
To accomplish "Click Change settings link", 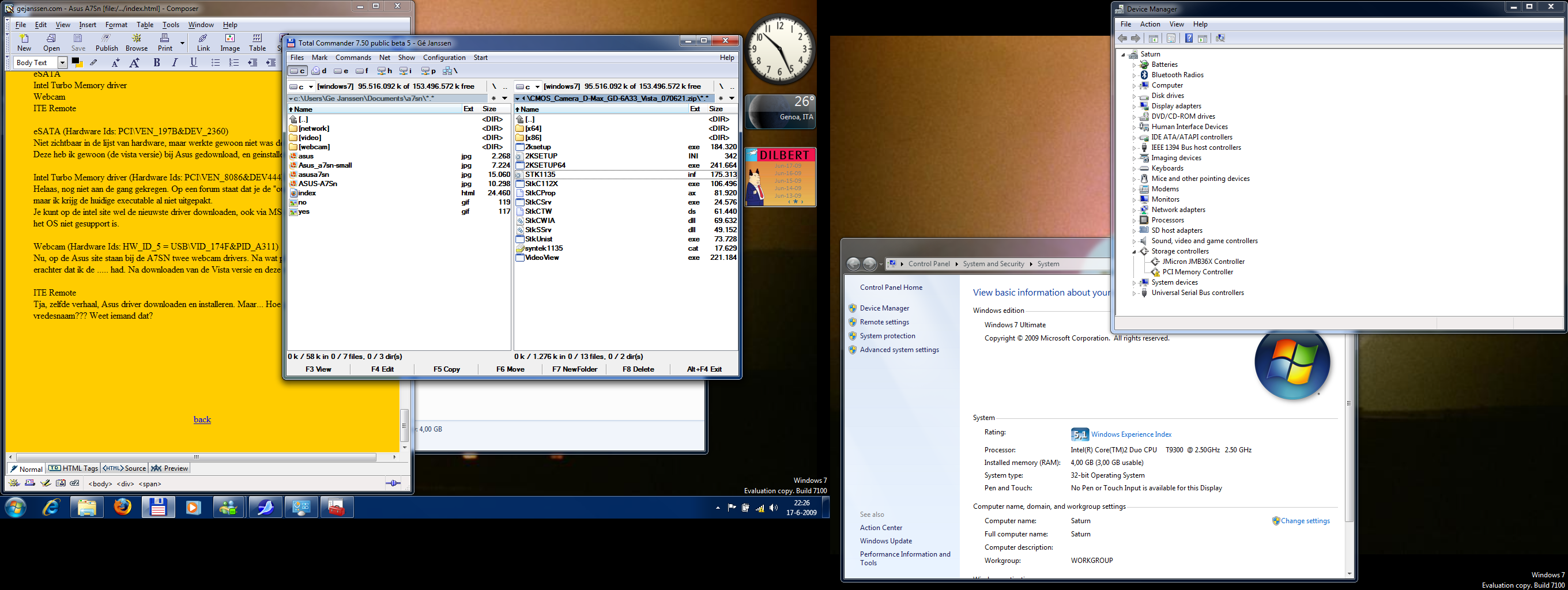I will click(1305, 521).
